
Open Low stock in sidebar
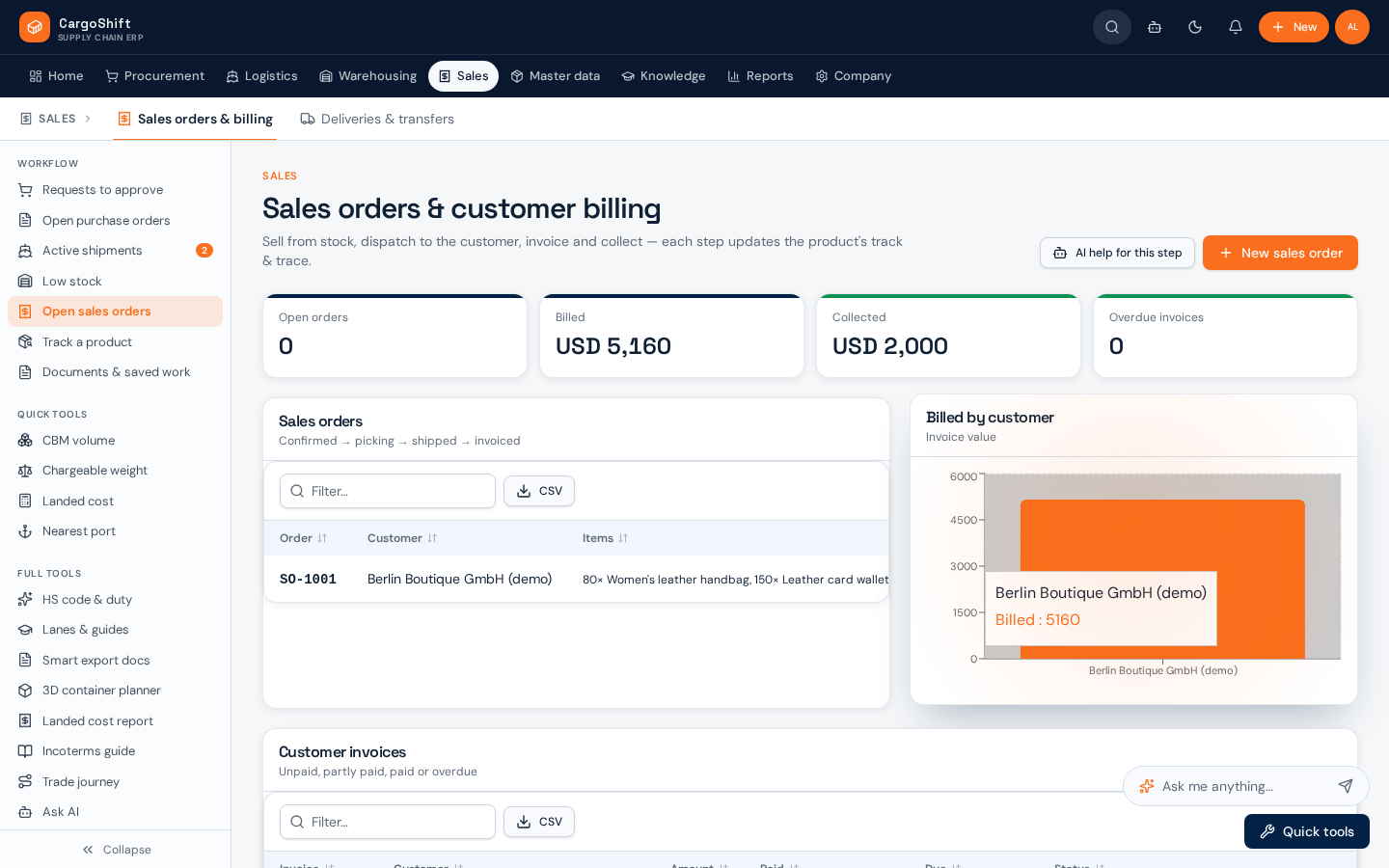(116, 282)
